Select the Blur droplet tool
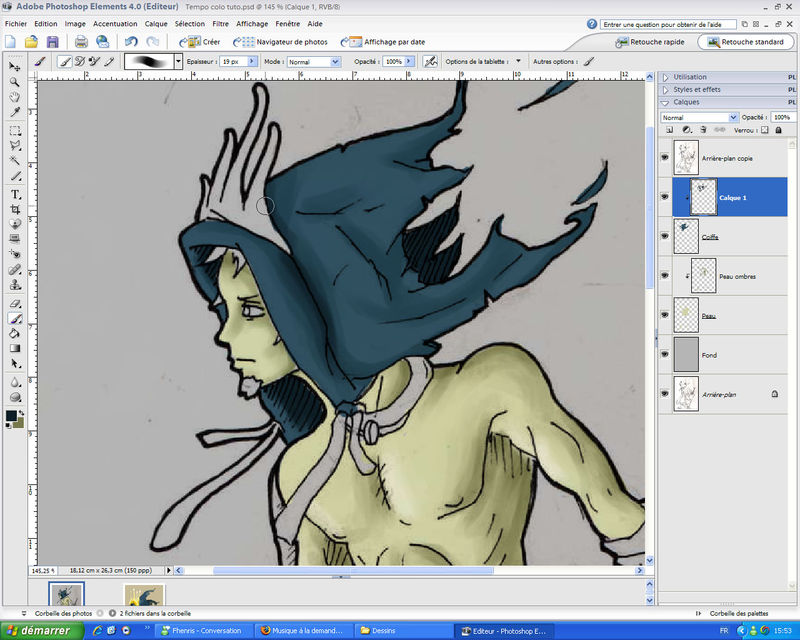 (x=15, y=382)
